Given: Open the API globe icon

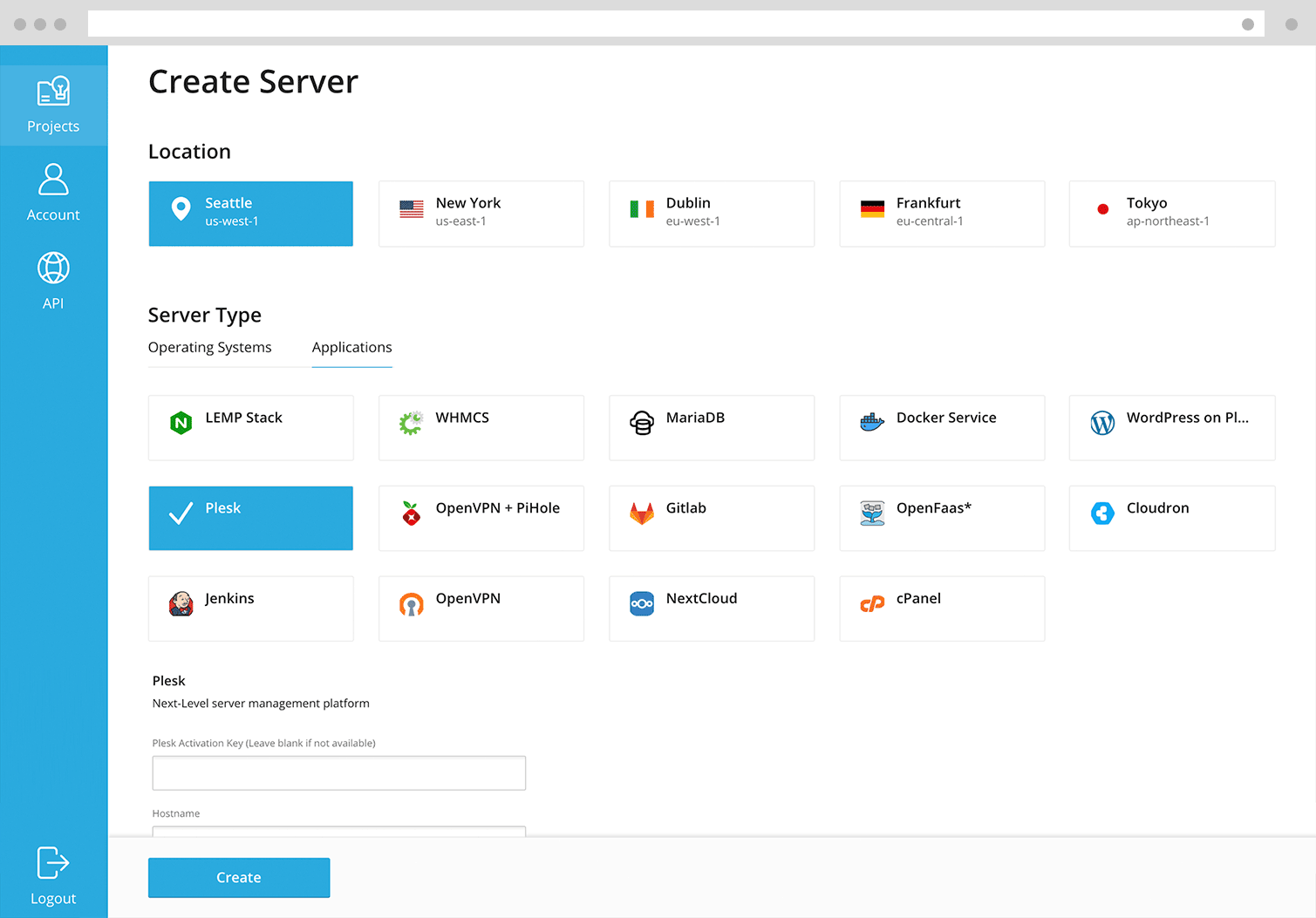Looking at the screenshot, I should click(x=53, y=268).
